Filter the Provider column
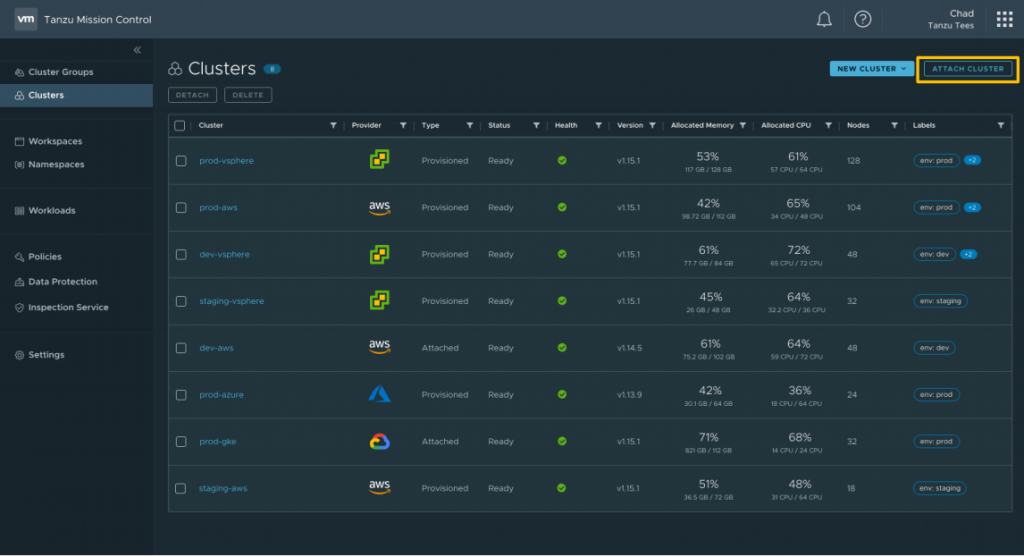Image resolution: width=1024 pixels, height=557 pixels. point(403,125)
